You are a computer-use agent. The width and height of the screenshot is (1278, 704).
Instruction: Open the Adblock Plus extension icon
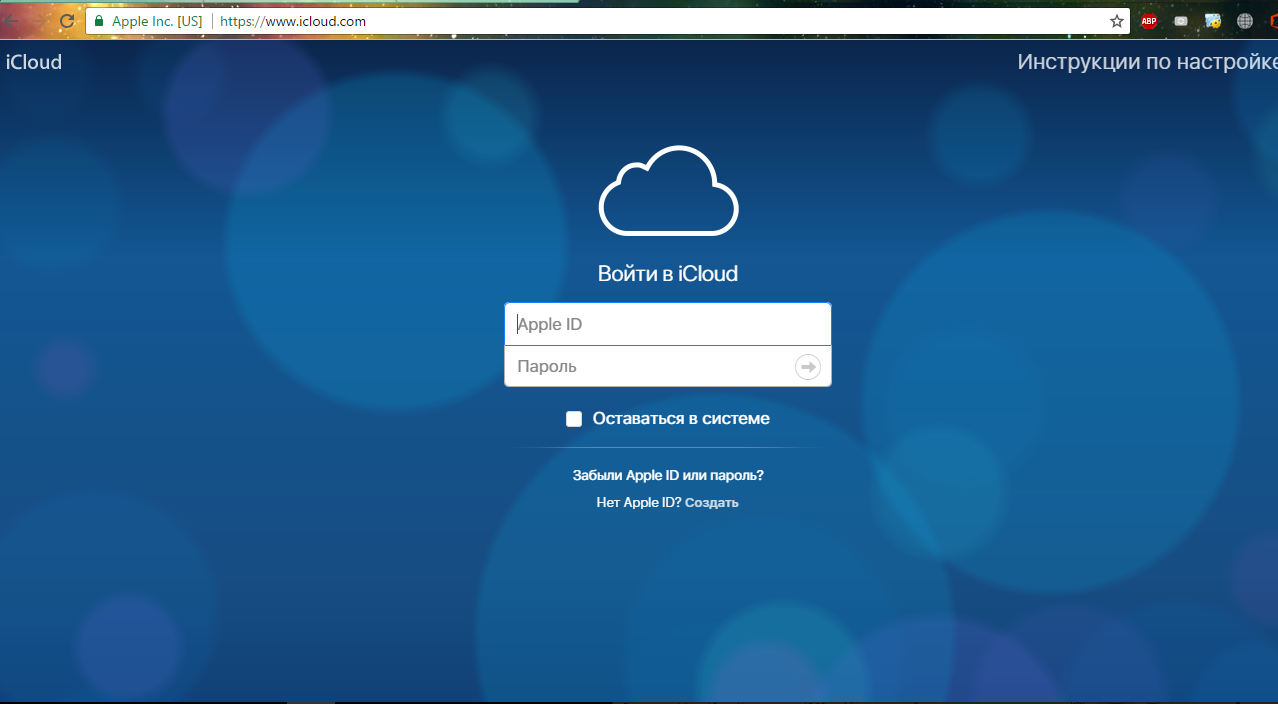(x=1149, y=21)
